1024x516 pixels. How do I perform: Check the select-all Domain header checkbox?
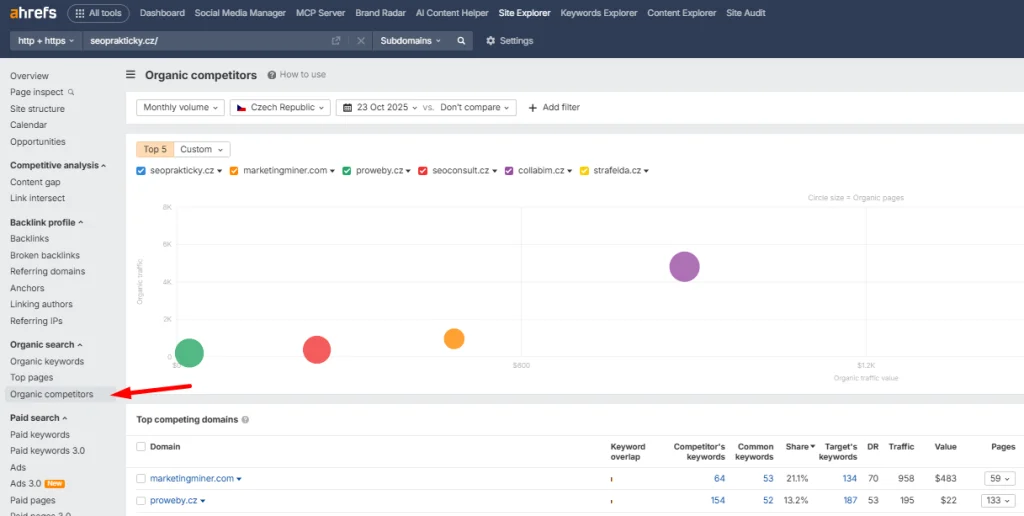pos(141,447)
